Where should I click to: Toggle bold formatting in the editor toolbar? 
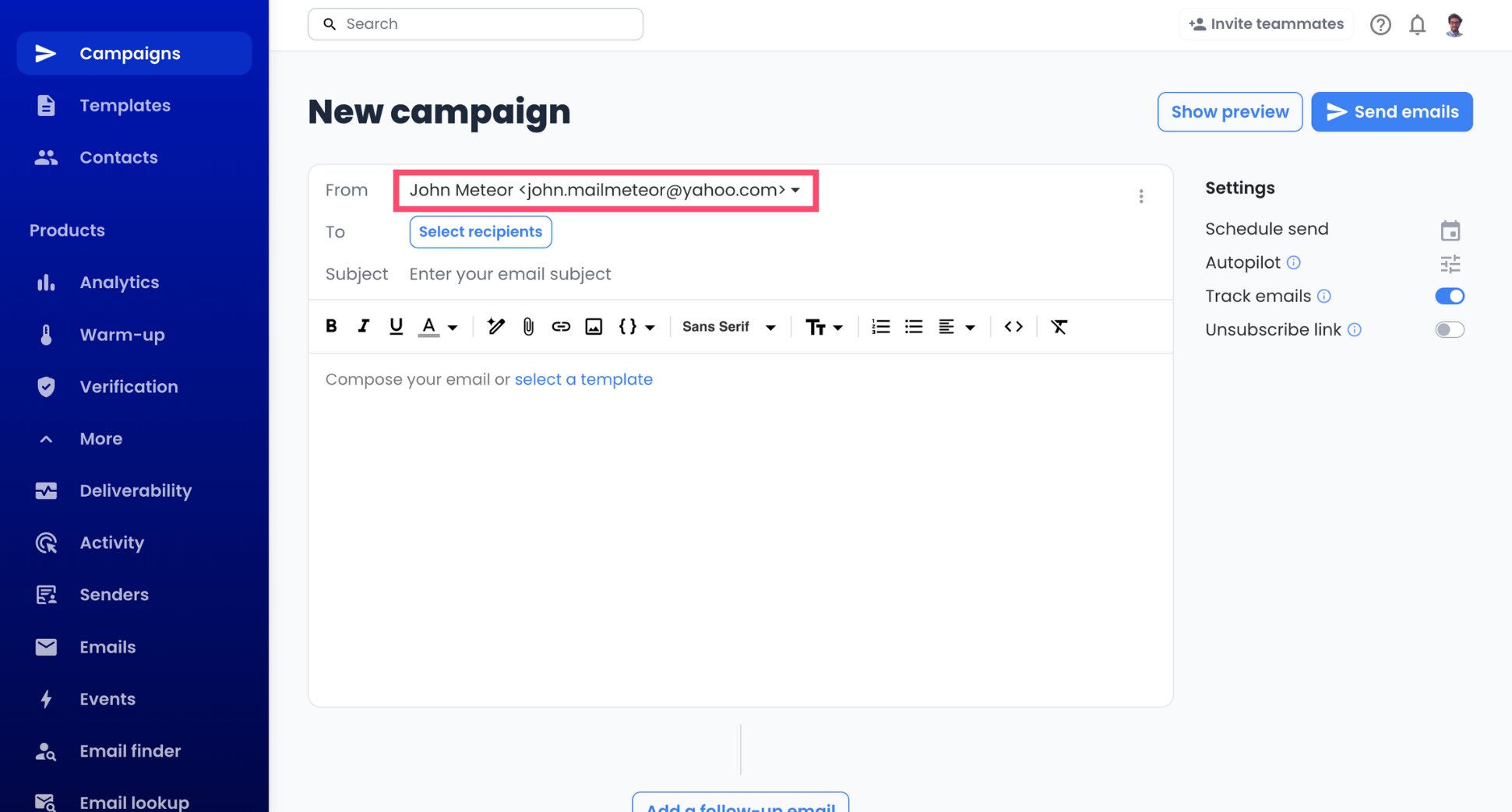coord(331,326)
